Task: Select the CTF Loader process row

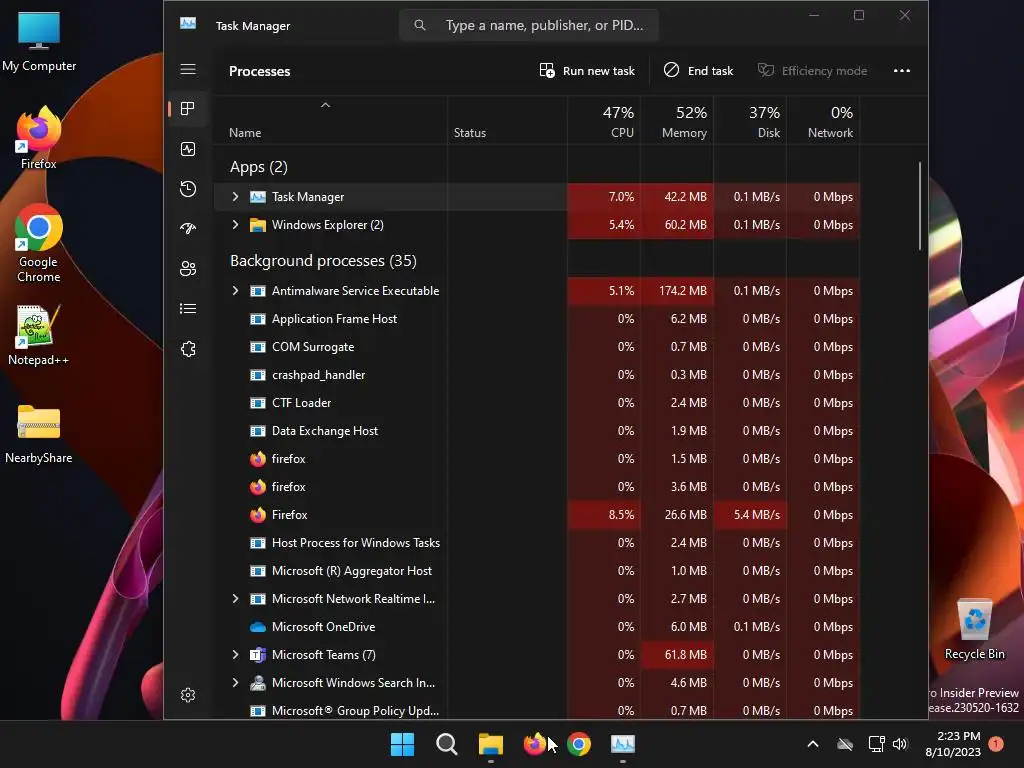Action: [536, 403]
